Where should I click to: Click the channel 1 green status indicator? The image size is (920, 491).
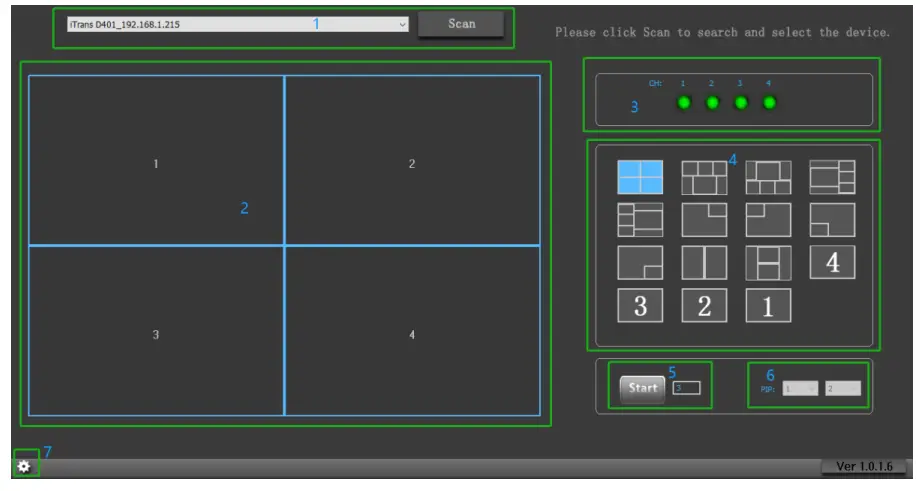684,103
